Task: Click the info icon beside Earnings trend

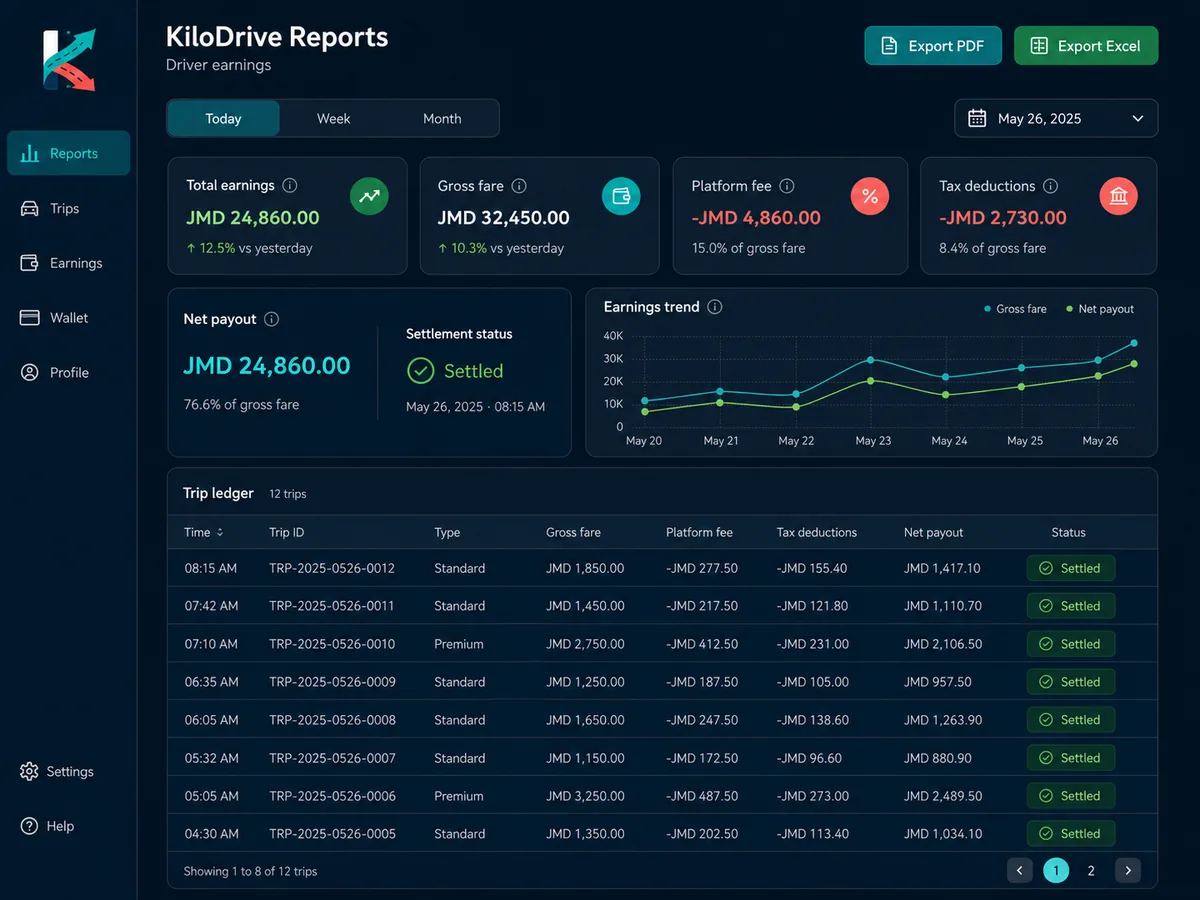Action: 715,307
